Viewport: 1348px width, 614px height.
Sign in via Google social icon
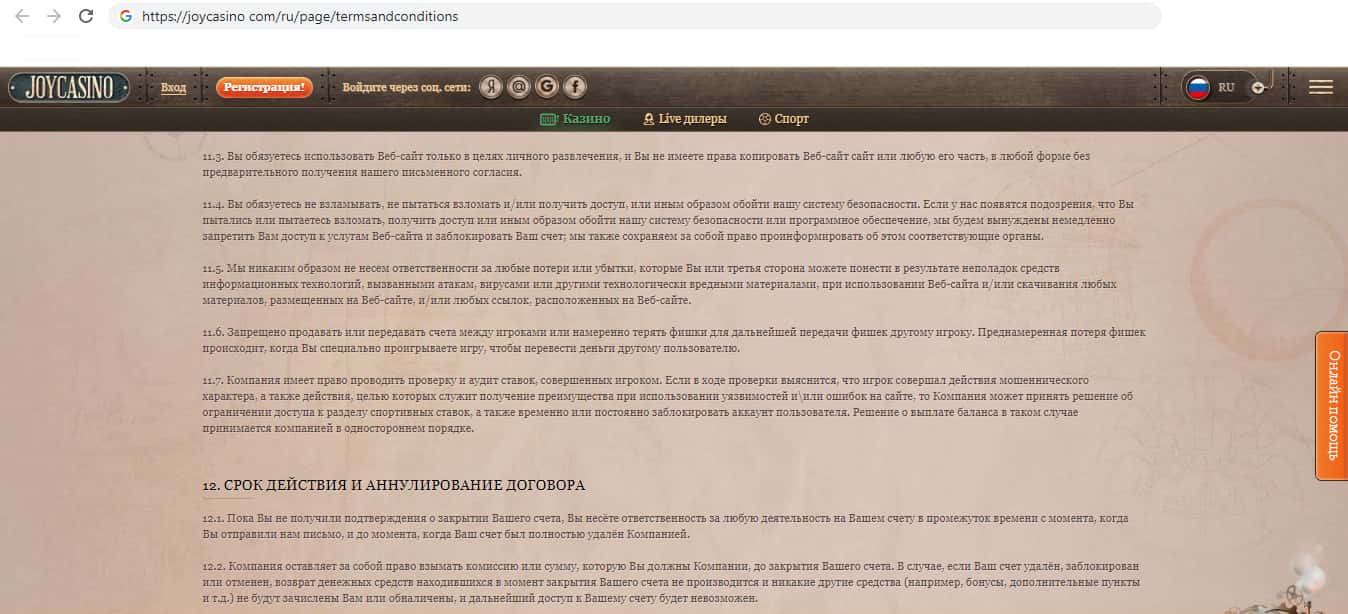(546, 87)
